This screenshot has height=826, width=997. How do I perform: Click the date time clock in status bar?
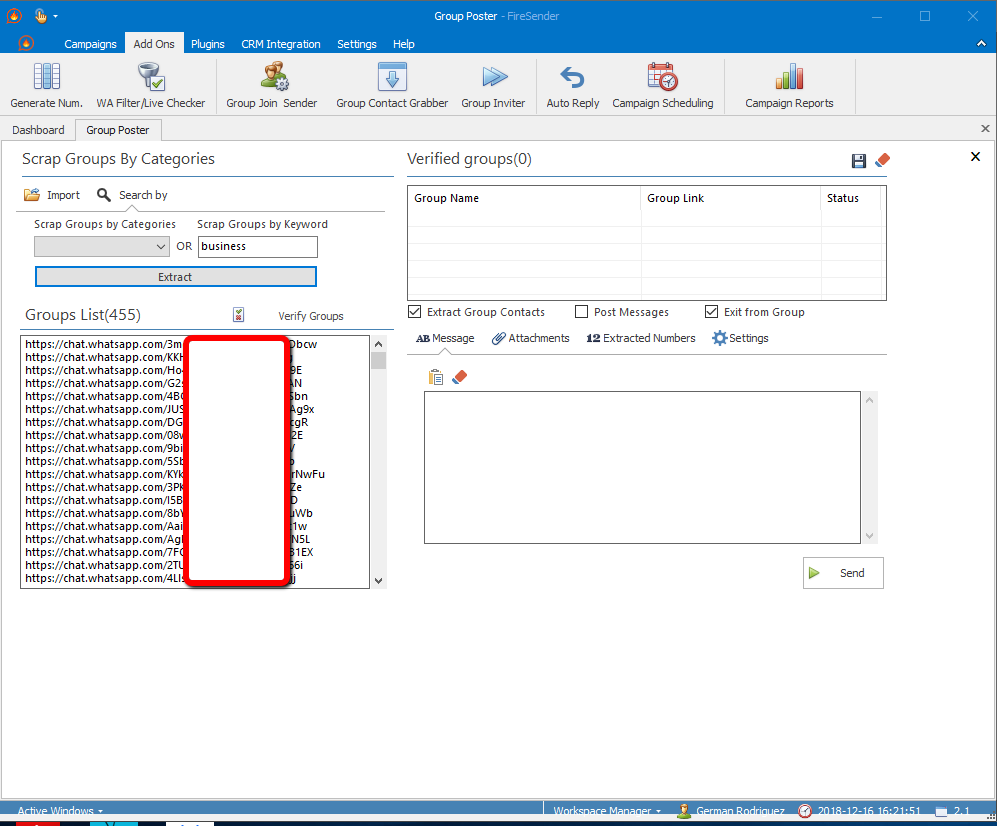(860, 811)
